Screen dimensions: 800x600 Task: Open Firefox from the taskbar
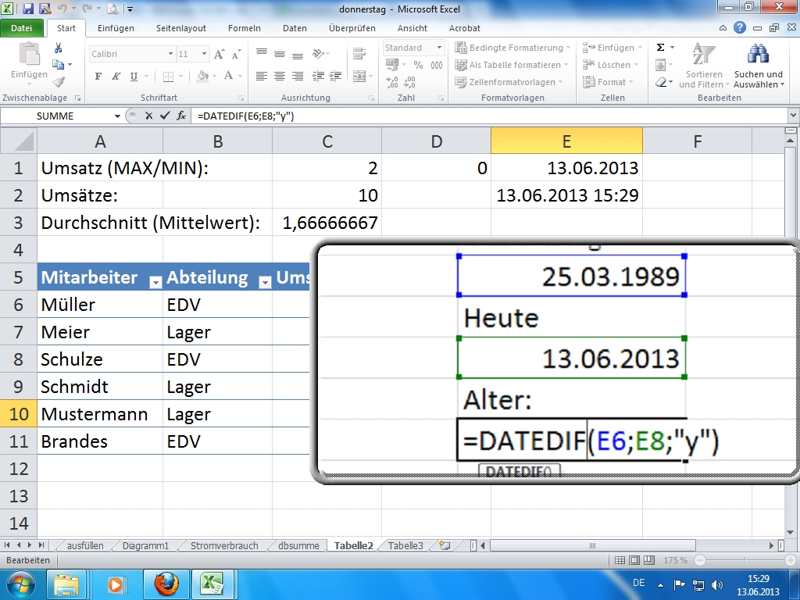point(167,584)
